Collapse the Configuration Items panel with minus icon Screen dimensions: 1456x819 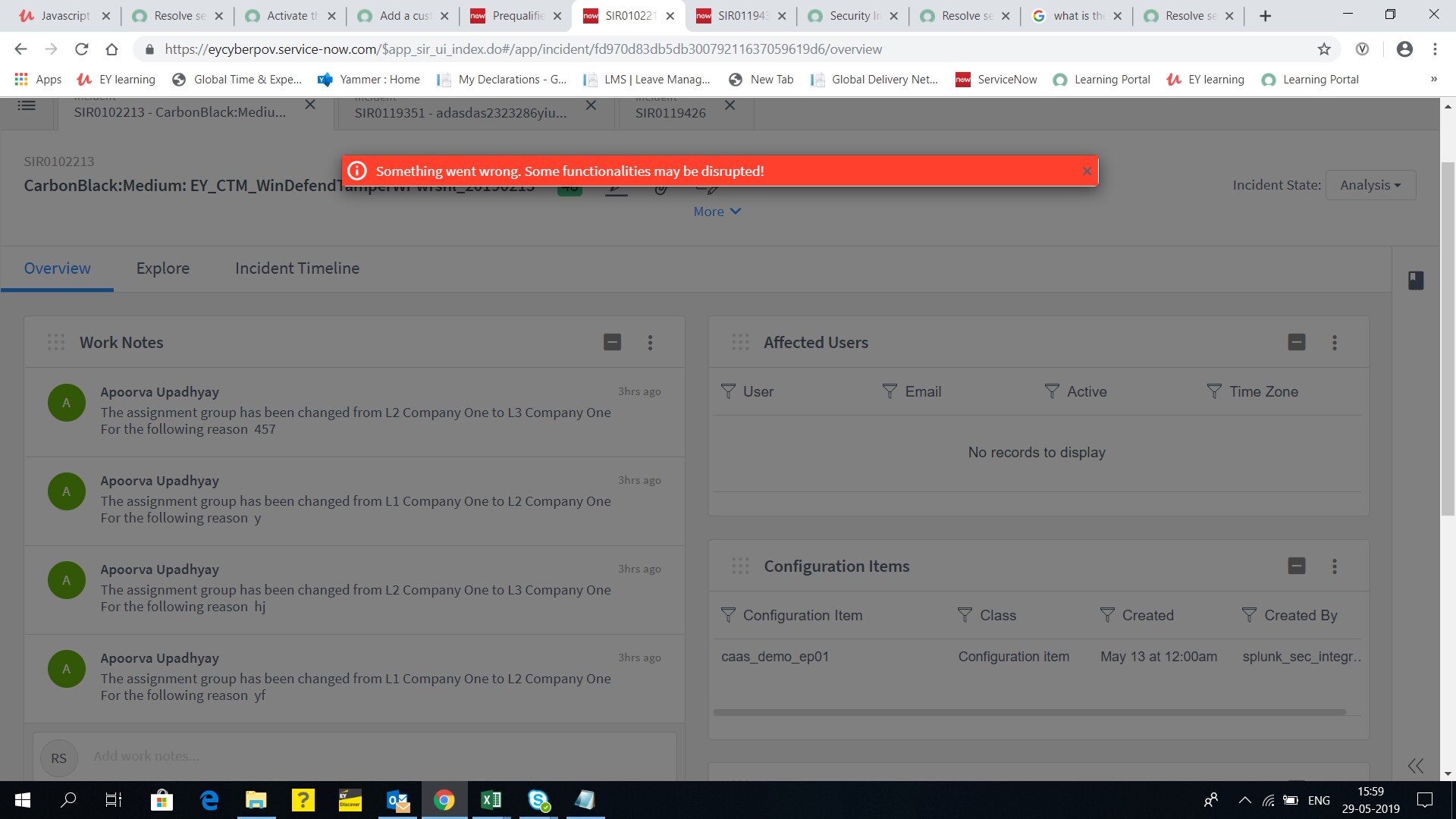(x=1297, y=566)
